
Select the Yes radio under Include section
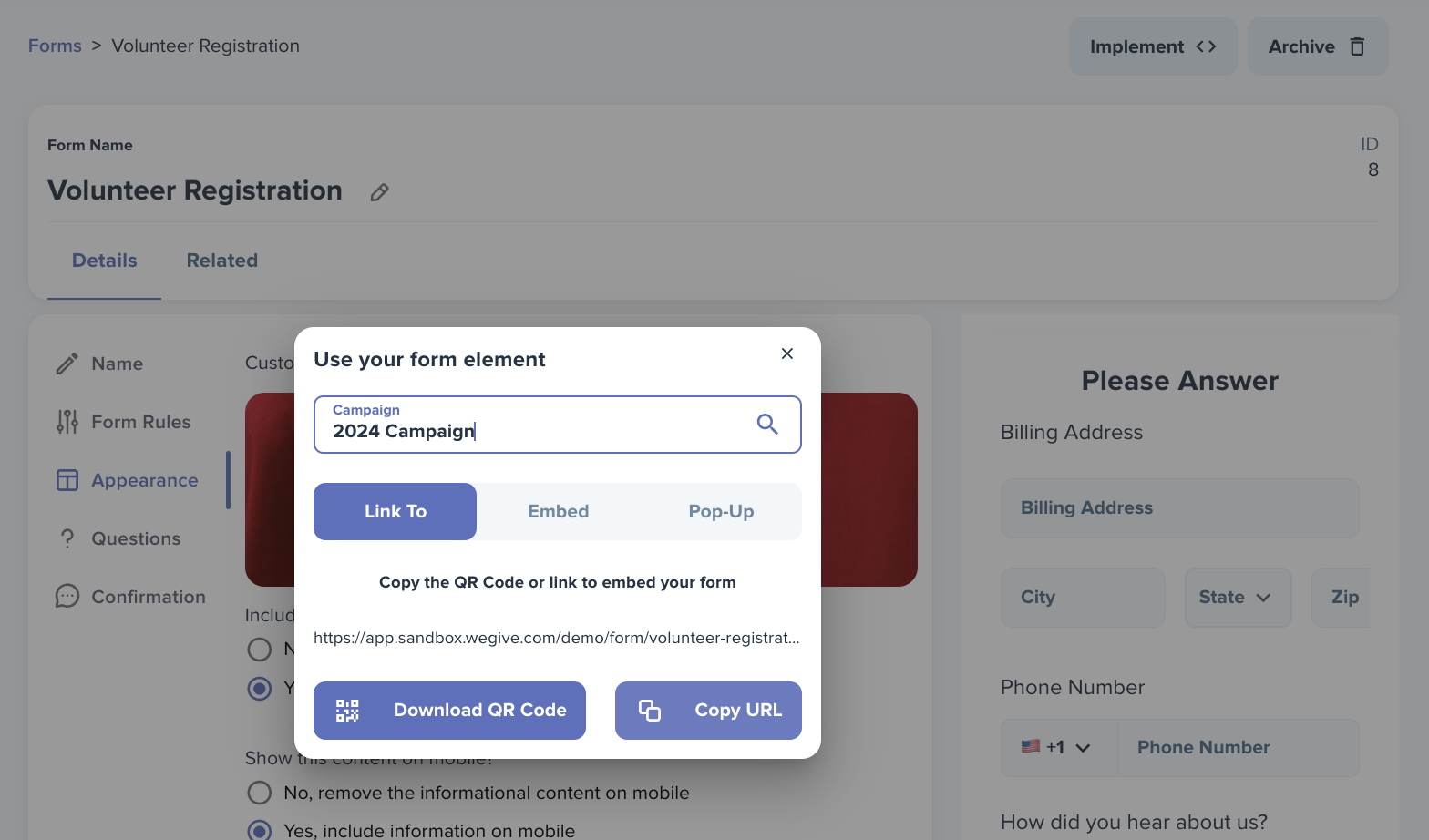click(x=260, y=688)
